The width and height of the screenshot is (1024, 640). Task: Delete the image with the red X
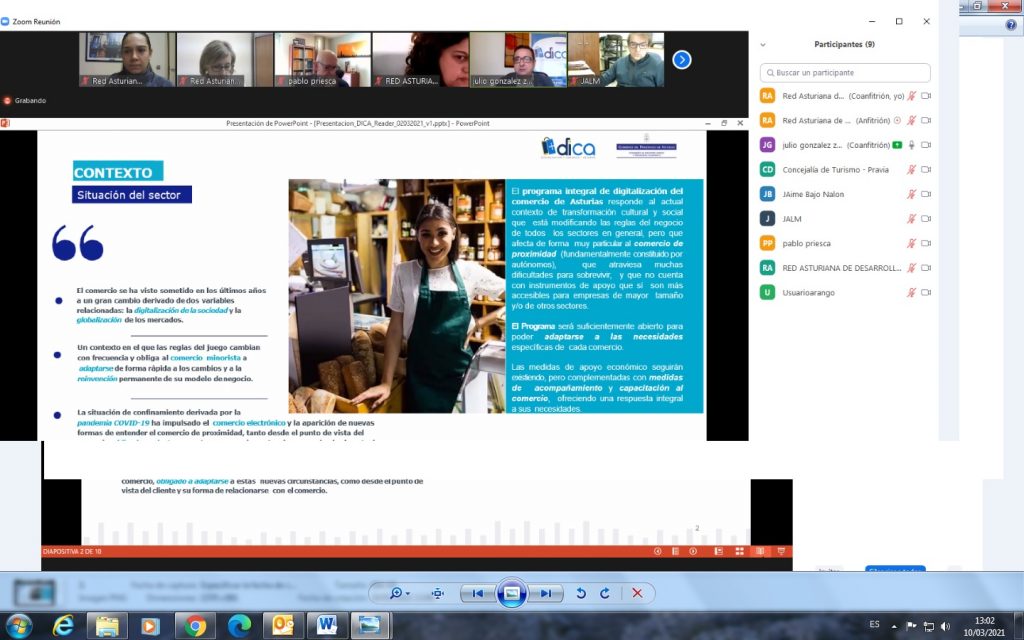click(637, 593)
